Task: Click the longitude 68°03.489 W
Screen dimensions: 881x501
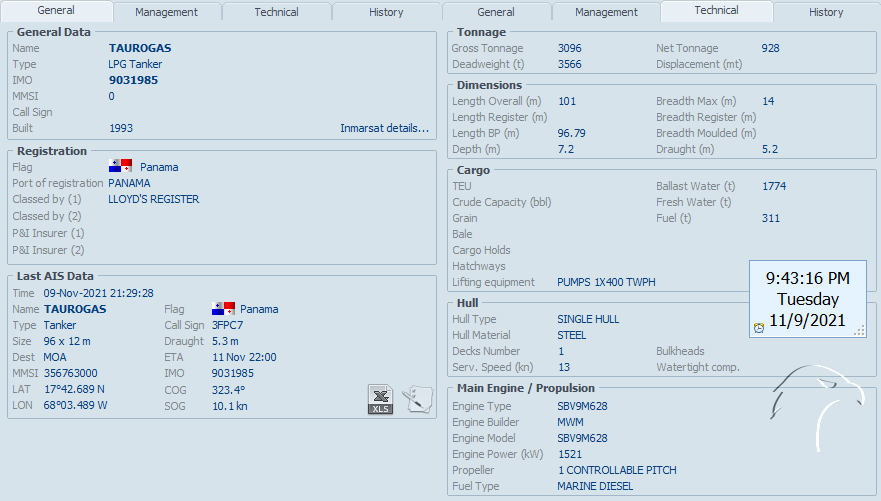Action: coord(75,406)
